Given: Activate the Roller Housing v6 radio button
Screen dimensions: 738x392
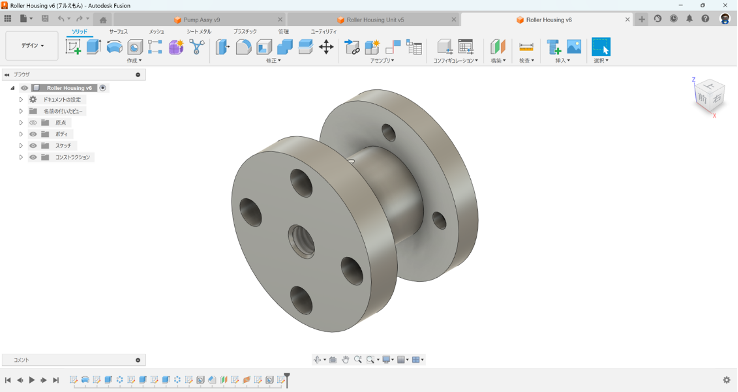Looking at the screenshot, I should click(x=103, y=88).
